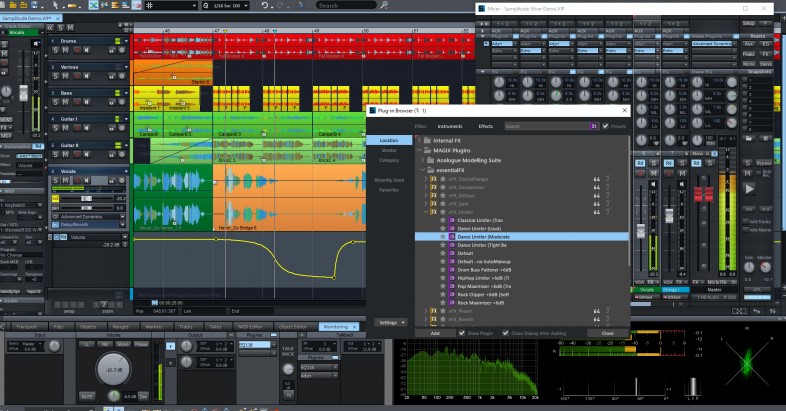786x411 pixels.
Task: Favorite the eFX_Compressor plugin star
Action: point(443,187)
